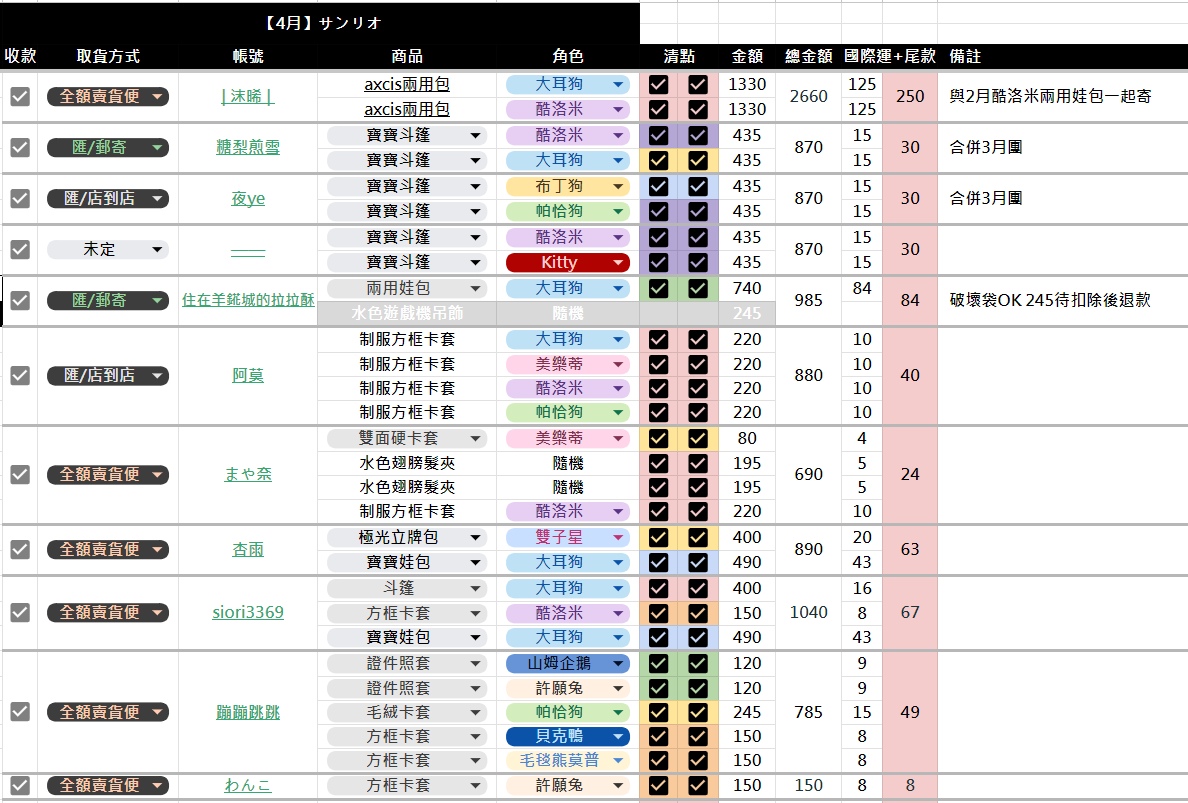The image size is (1188, 803).
Task: Select the 清點 column header
Action: 679,56
